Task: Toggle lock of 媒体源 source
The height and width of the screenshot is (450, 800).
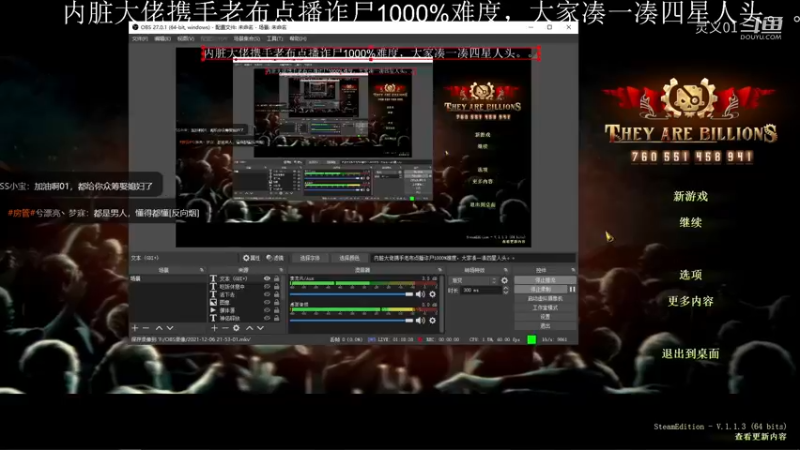Action: pyautogui.click(x=277, y=310)
